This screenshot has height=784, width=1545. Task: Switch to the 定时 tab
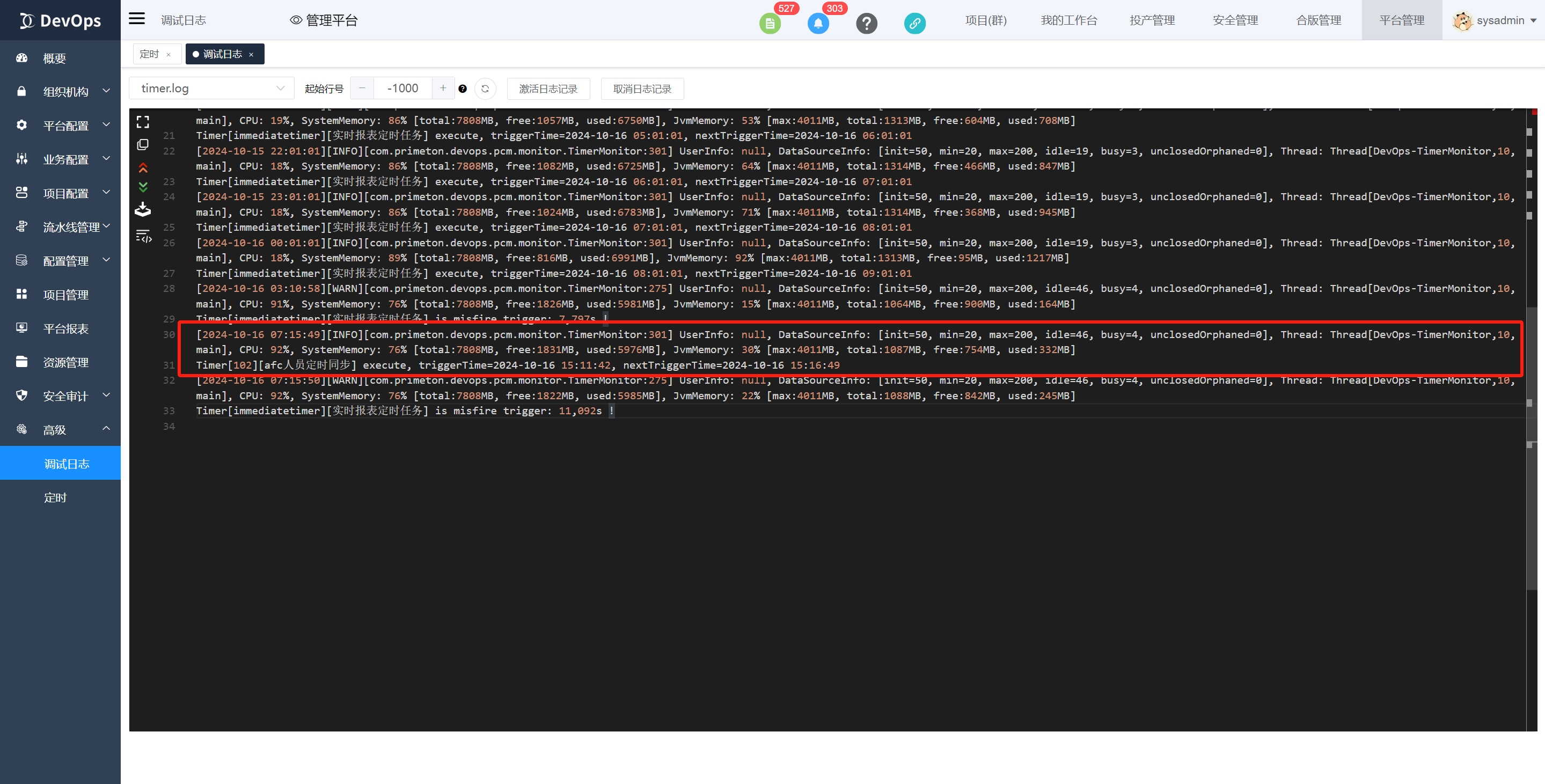coord(149,54)
